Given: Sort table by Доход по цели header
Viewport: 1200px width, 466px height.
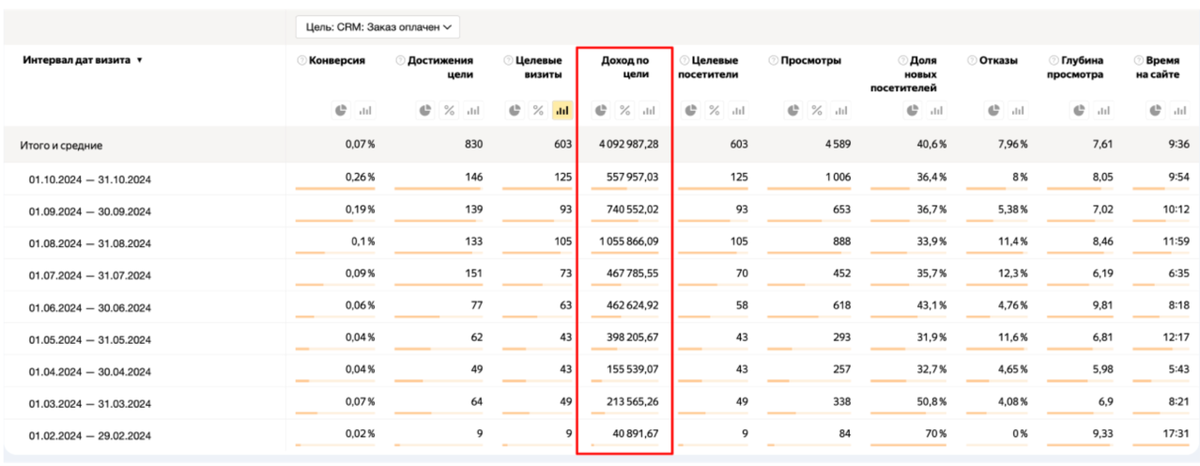Looking at the screenshot, I should (x=625, y=67).
